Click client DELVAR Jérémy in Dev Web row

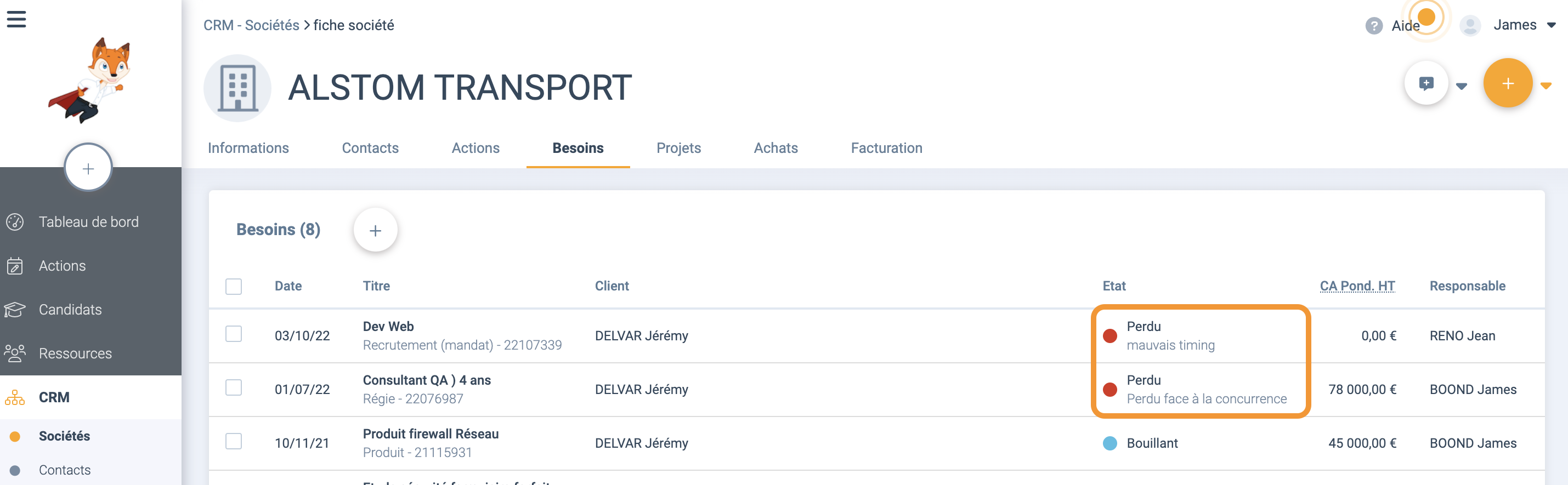(642, 336)
